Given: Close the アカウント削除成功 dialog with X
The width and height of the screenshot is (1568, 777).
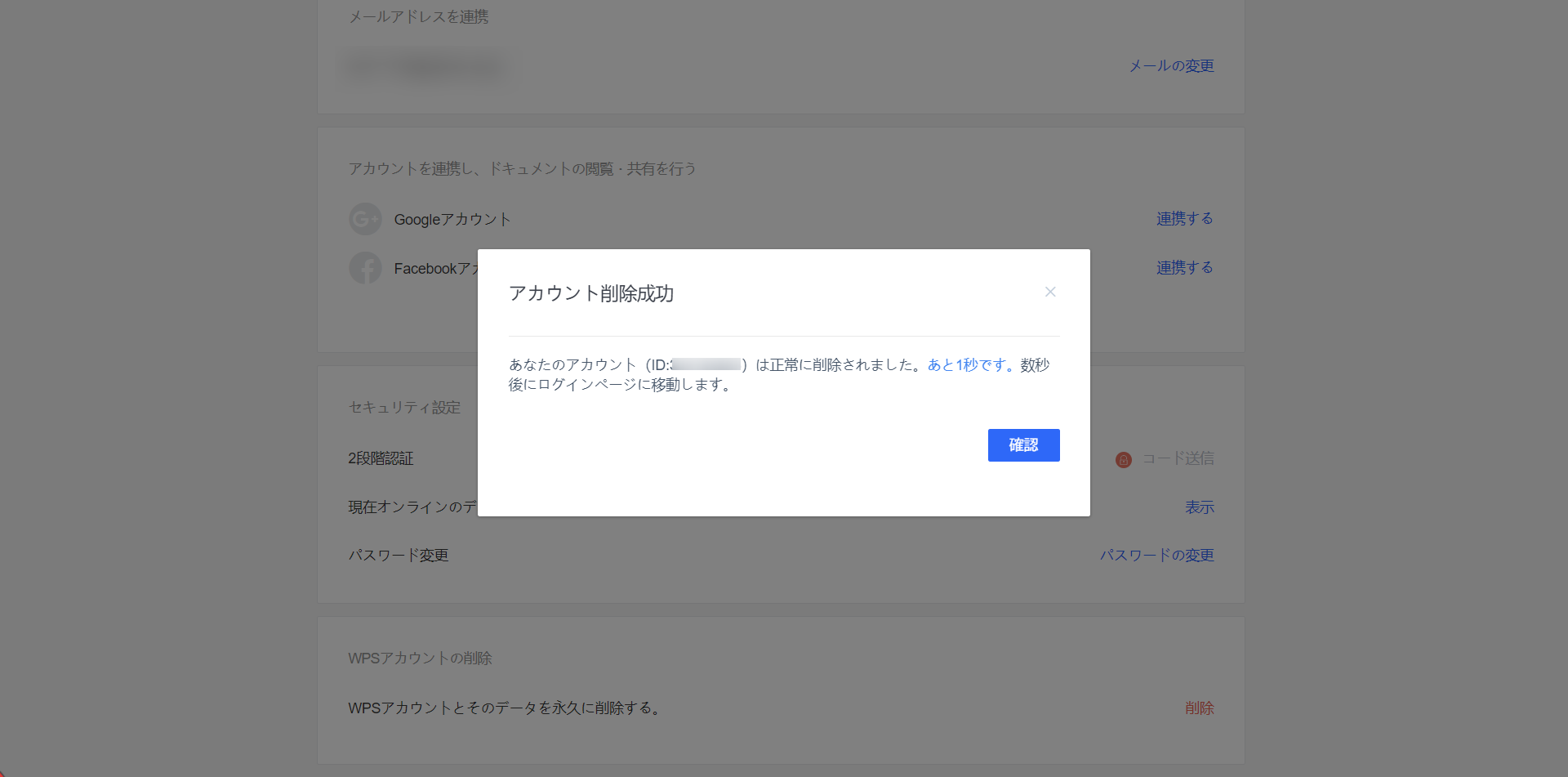Looking at the screenshot, I should pos(1050,292).
